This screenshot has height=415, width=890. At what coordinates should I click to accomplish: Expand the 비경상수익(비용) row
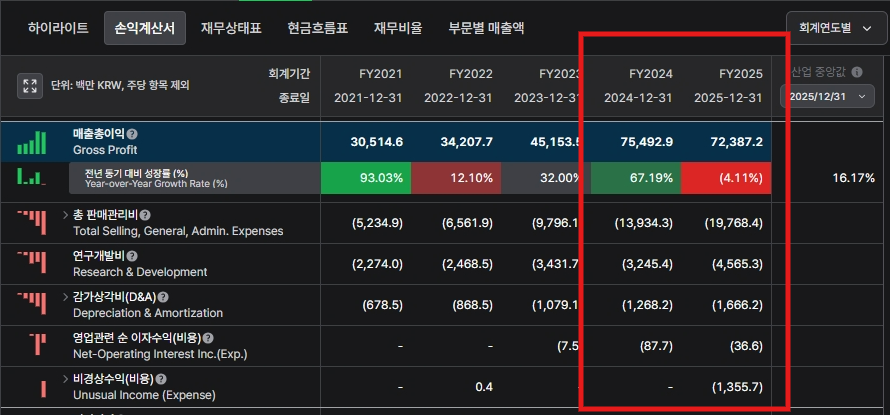[x=65, y=380]
